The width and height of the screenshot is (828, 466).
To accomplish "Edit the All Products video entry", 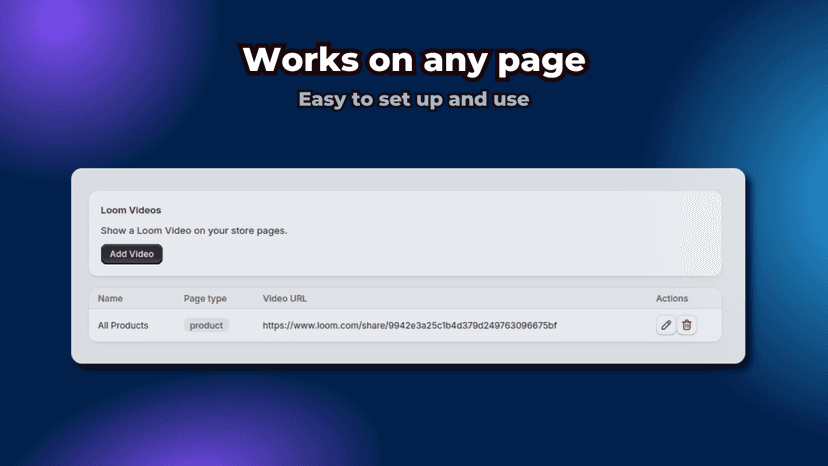I will [666, 325].
